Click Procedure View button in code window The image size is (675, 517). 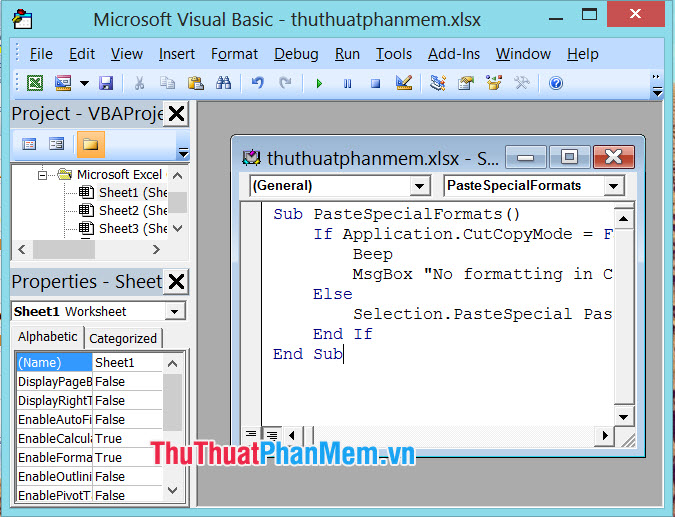251,435
